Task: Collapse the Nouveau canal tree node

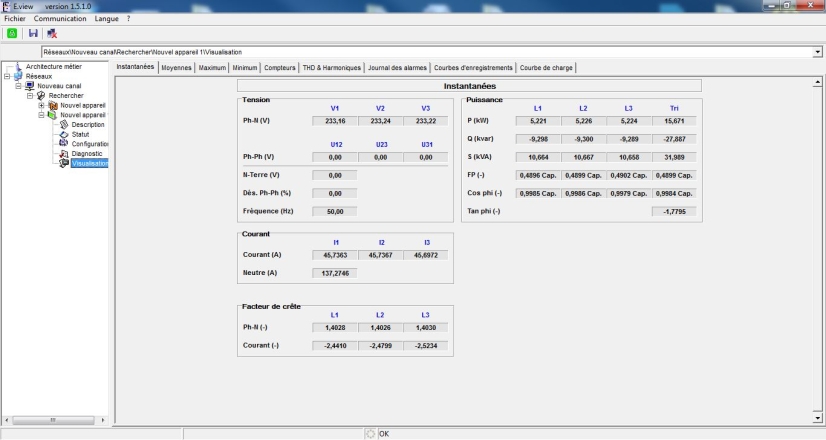Action: tap(18, 86)
